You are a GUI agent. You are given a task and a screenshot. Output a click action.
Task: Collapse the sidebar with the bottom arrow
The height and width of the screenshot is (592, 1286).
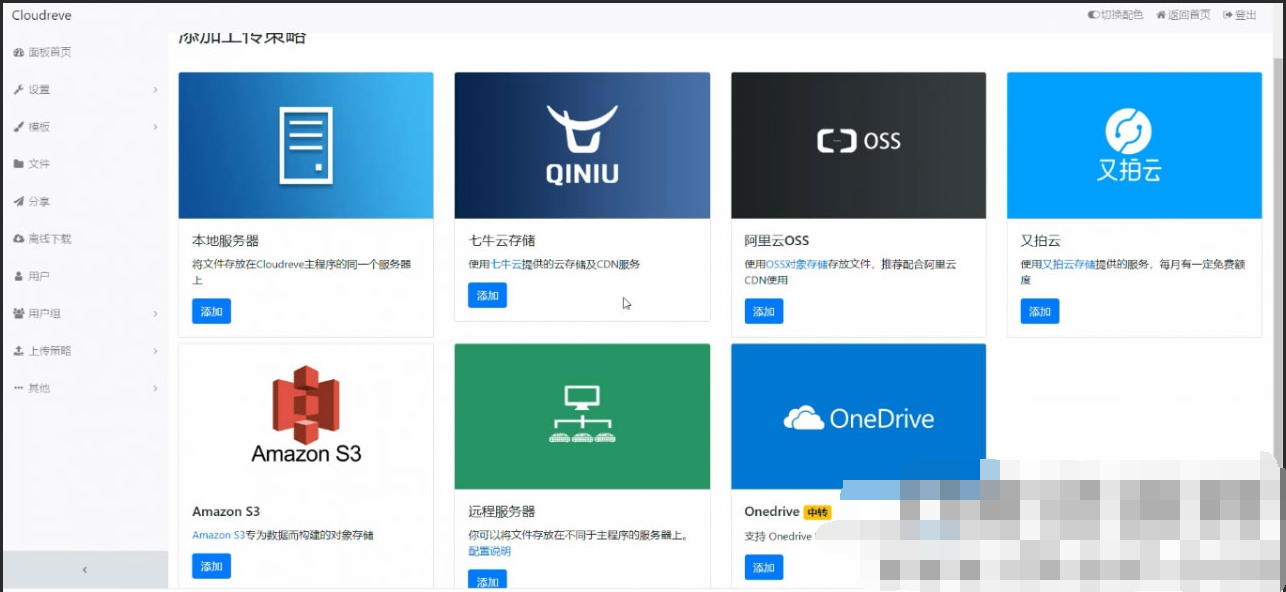point(84,568)
